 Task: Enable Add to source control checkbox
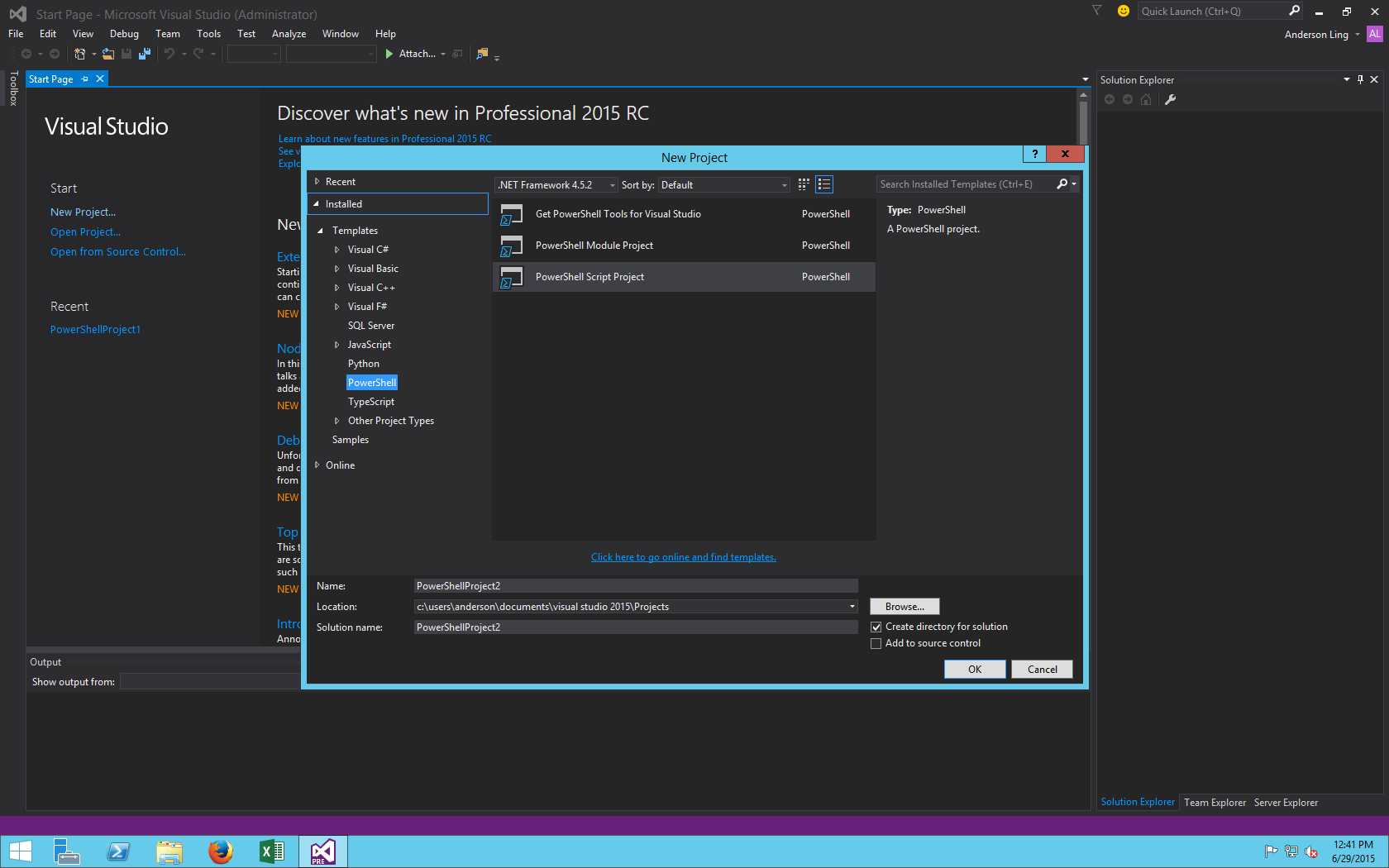(x=876, y=643)
